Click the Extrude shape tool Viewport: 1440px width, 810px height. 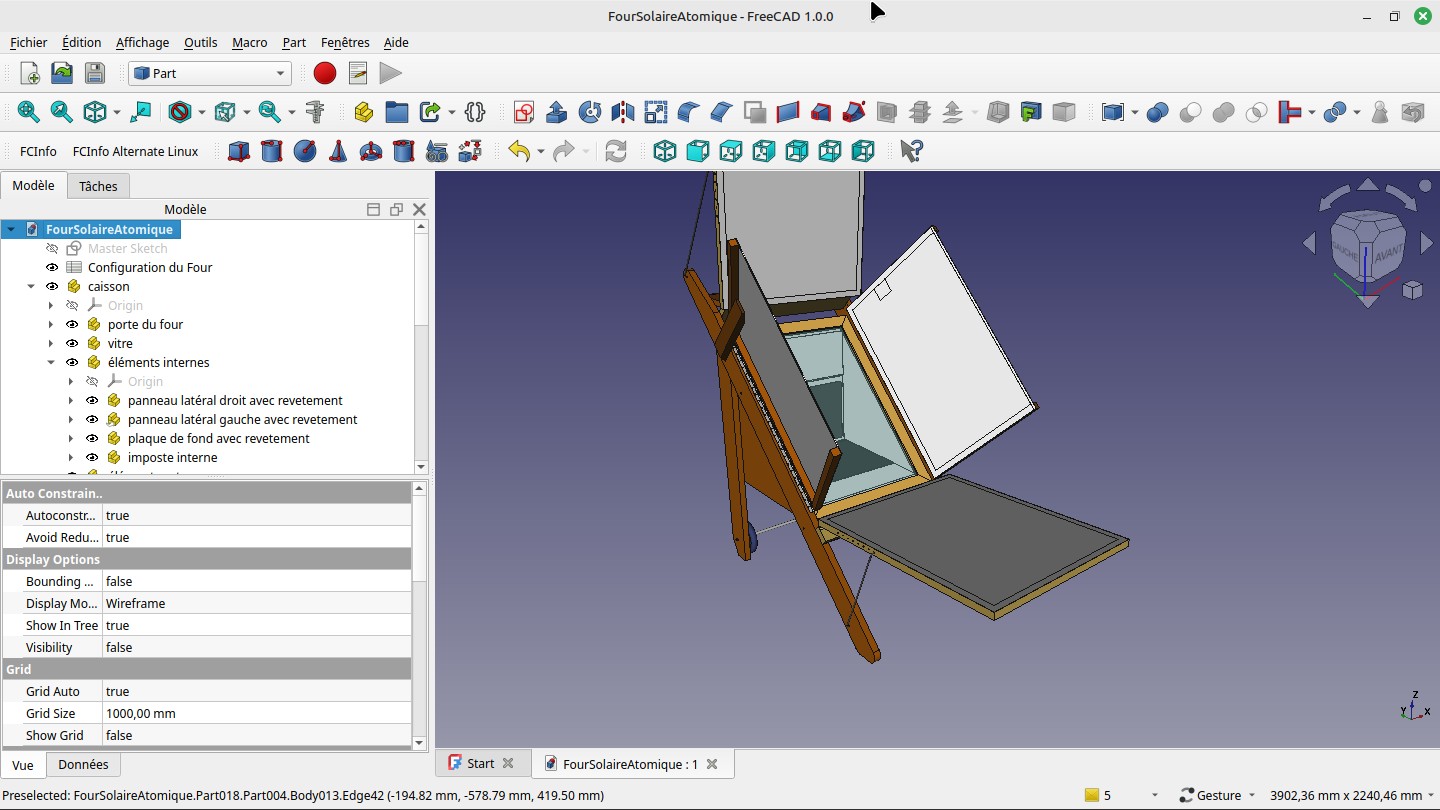click(x=557, y=112)
